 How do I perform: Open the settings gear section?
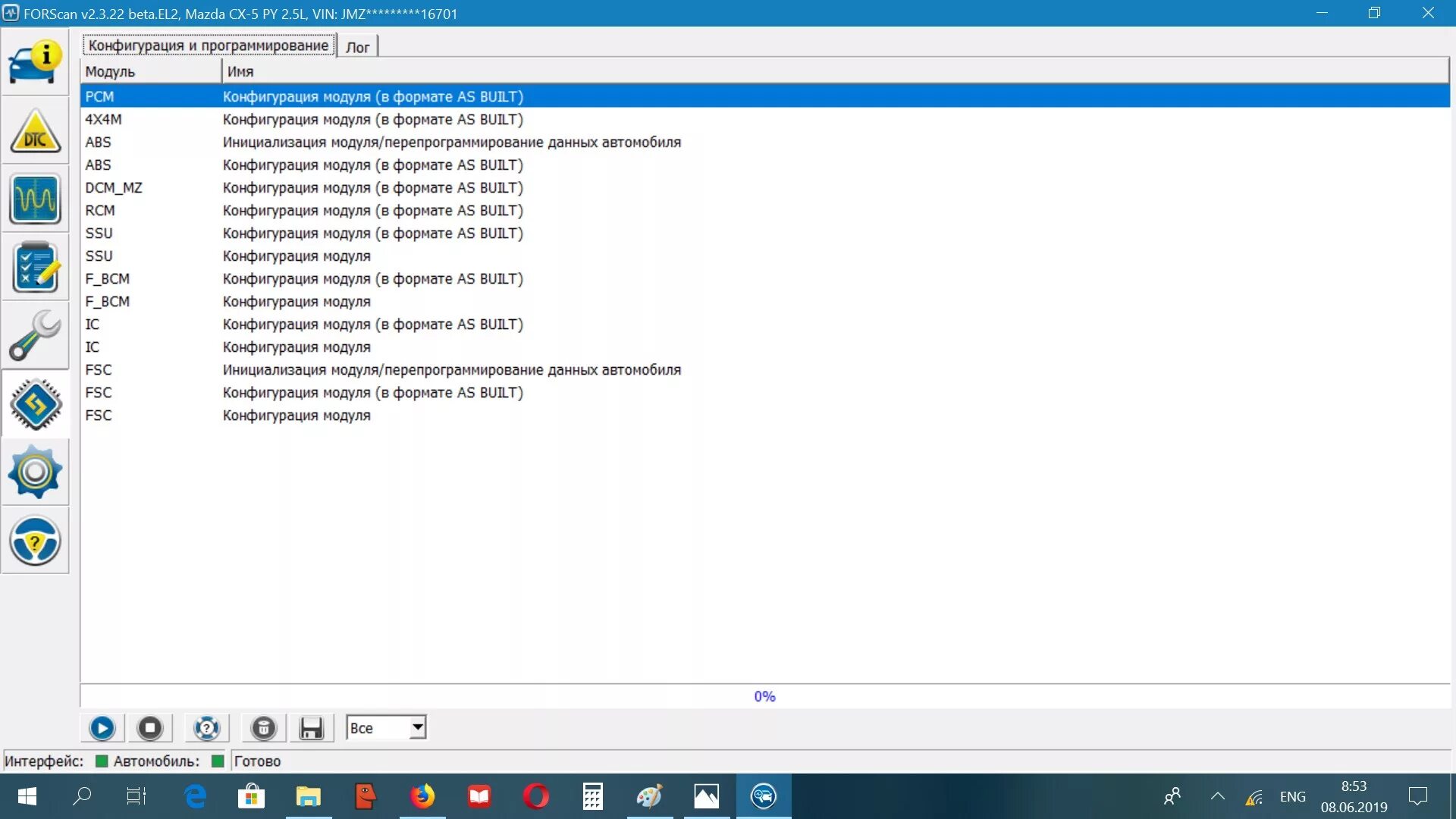(x=35, y=472)
